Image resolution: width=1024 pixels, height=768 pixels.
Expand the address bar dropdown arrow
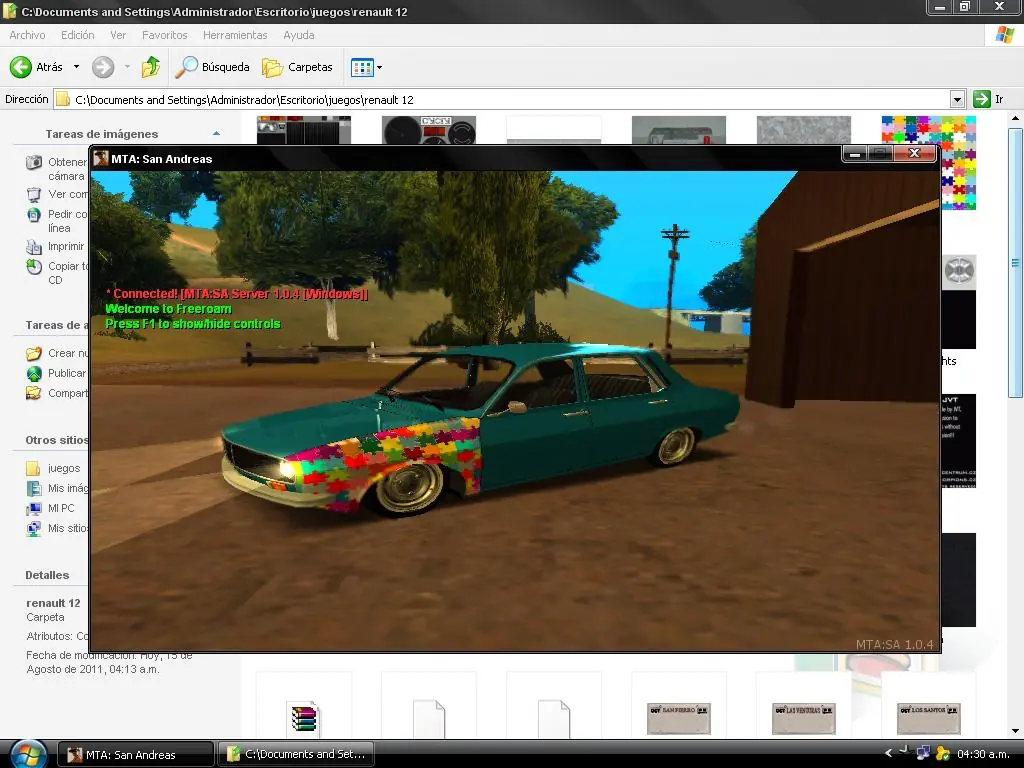[957, 99]
